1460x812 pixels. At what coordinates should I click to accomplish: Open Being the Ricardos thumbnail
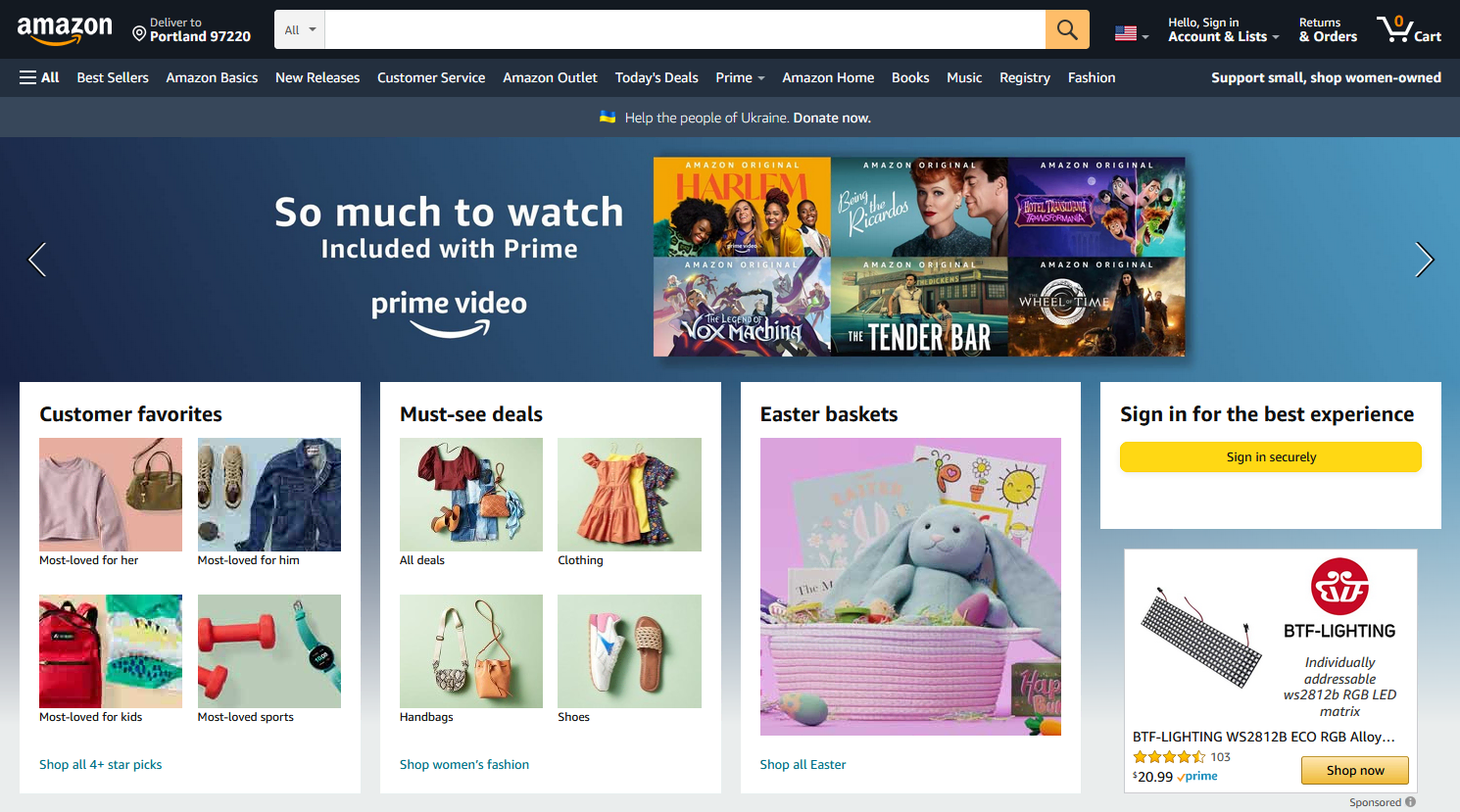coord(919,207)
